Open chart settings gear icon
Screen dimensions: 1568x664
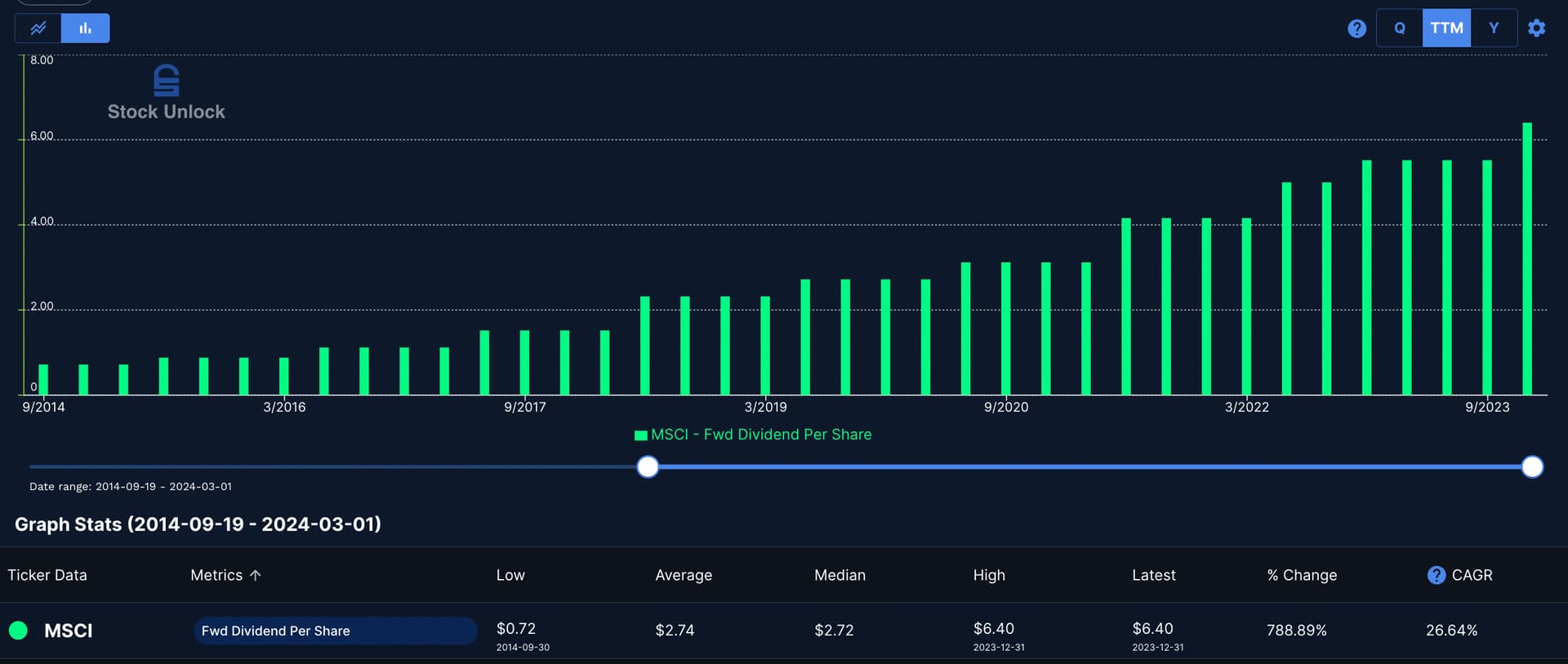1536,29
